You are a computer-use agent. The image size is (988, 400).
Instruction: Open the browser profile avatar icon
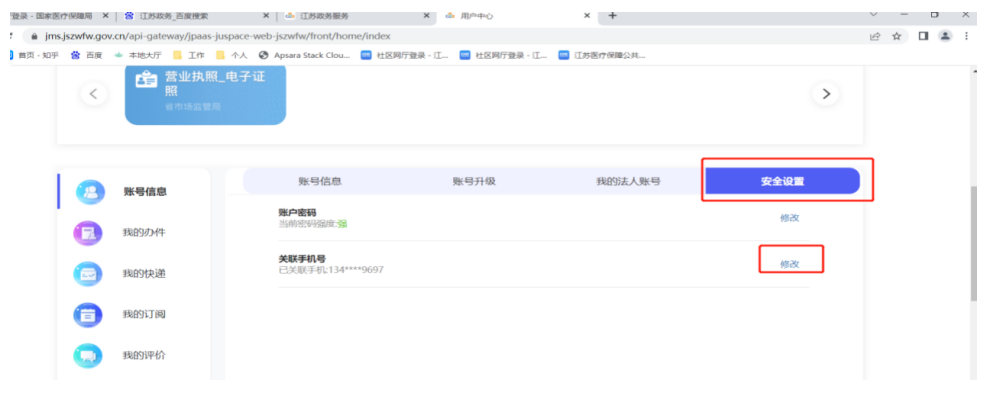(945, 36)
